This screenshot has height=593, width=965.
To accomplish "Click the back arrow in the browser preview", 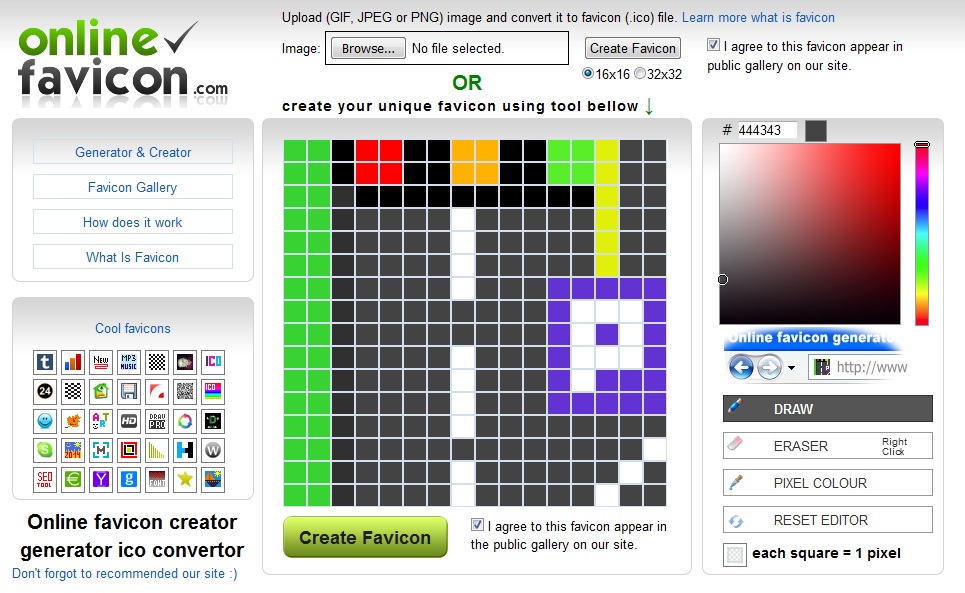I will 741,367.
